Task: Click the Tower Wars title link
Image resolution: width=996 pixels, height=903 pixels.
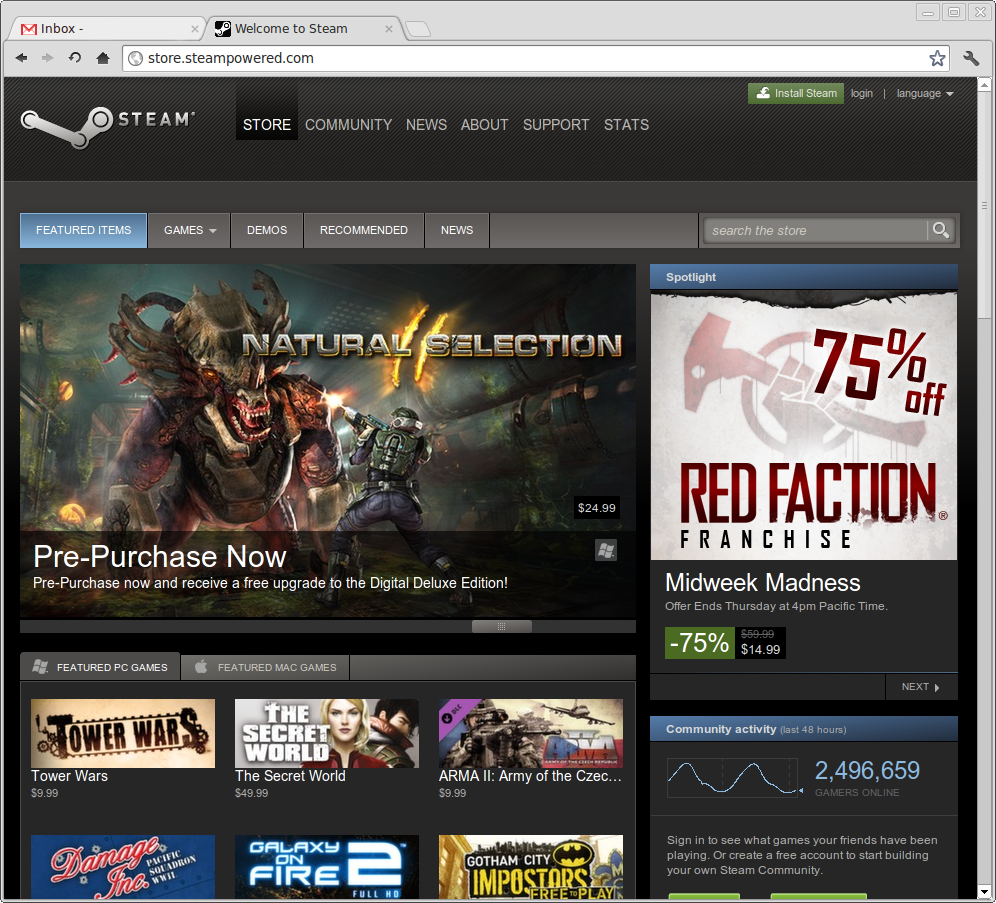Action: [x=69, y=776]
